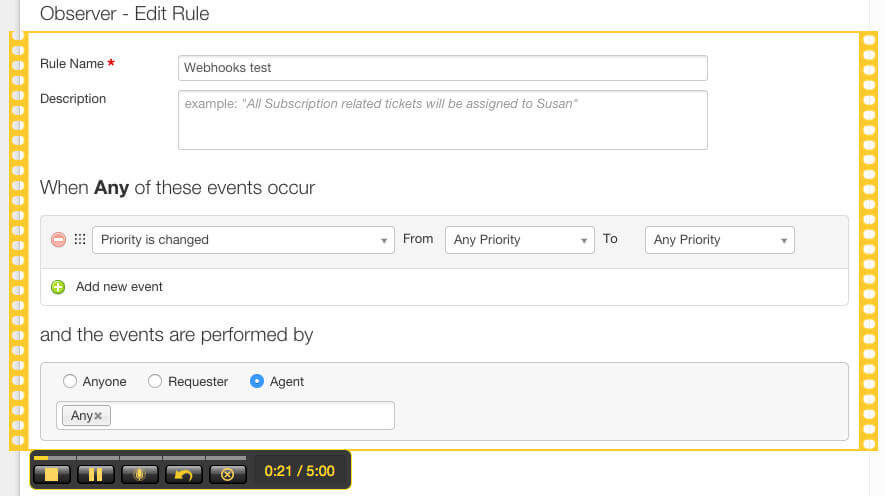Click Add new event link

(119, 287)
